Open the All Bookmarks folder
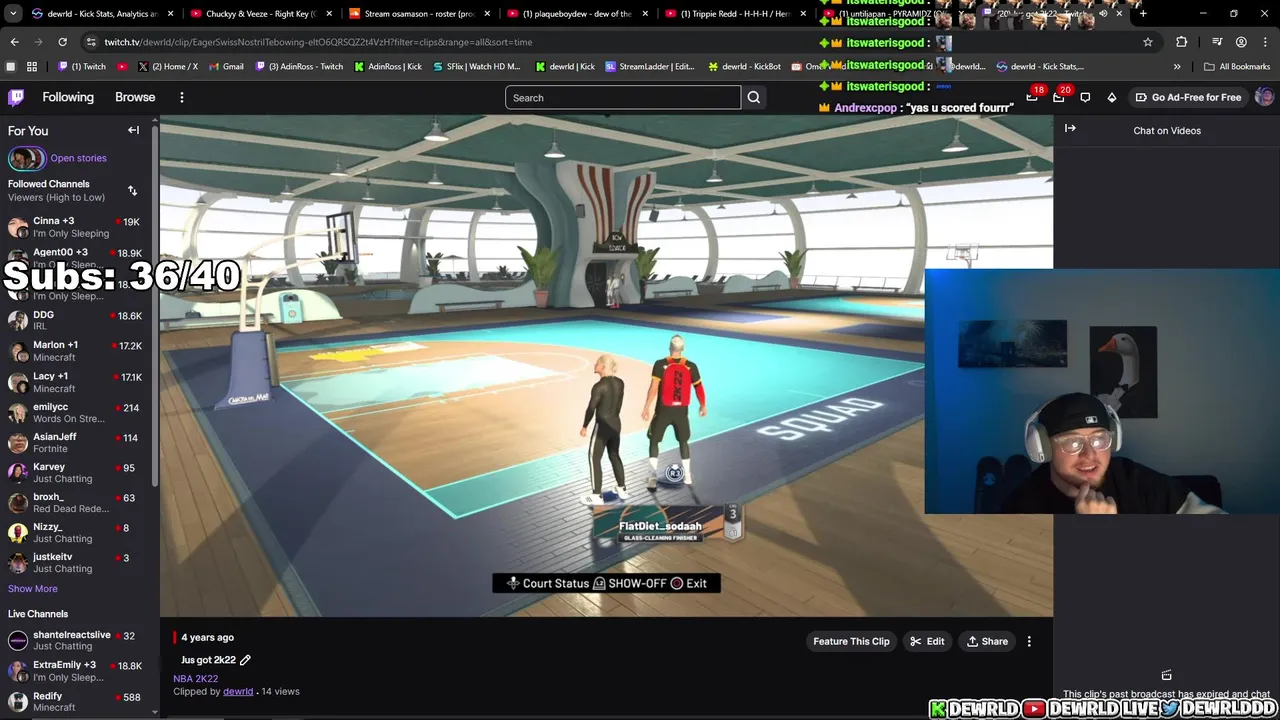This screenshot has height=720, width=1280. coord(1237,66)
